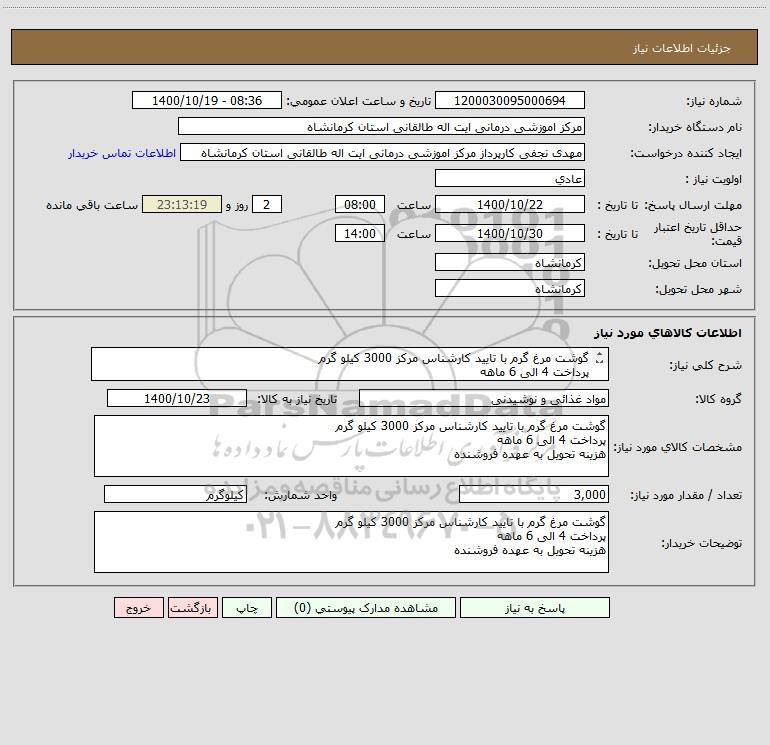
Task: Click the label 'ایجاد کننده درخواست:'
Action: pos(686,153)
